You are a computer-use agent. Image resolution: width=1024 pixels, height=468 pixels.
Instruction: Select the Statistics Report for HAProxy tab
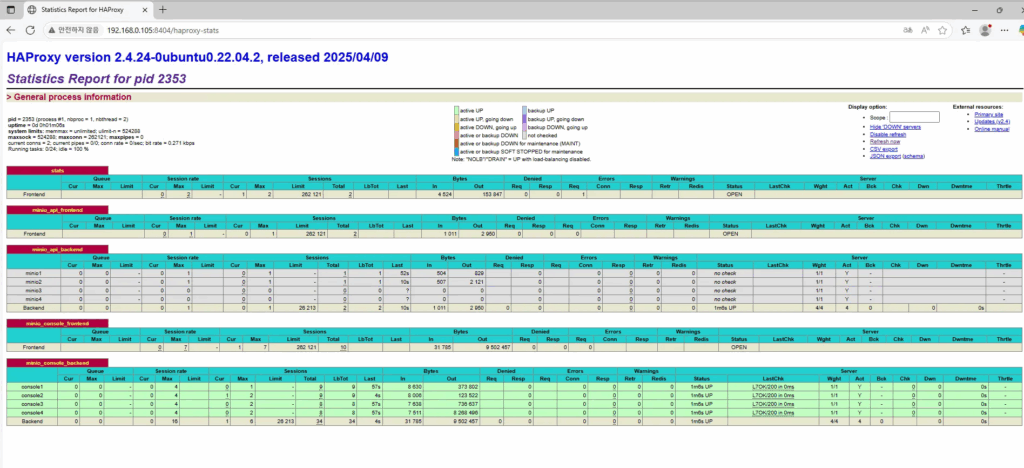pos(87,10)
